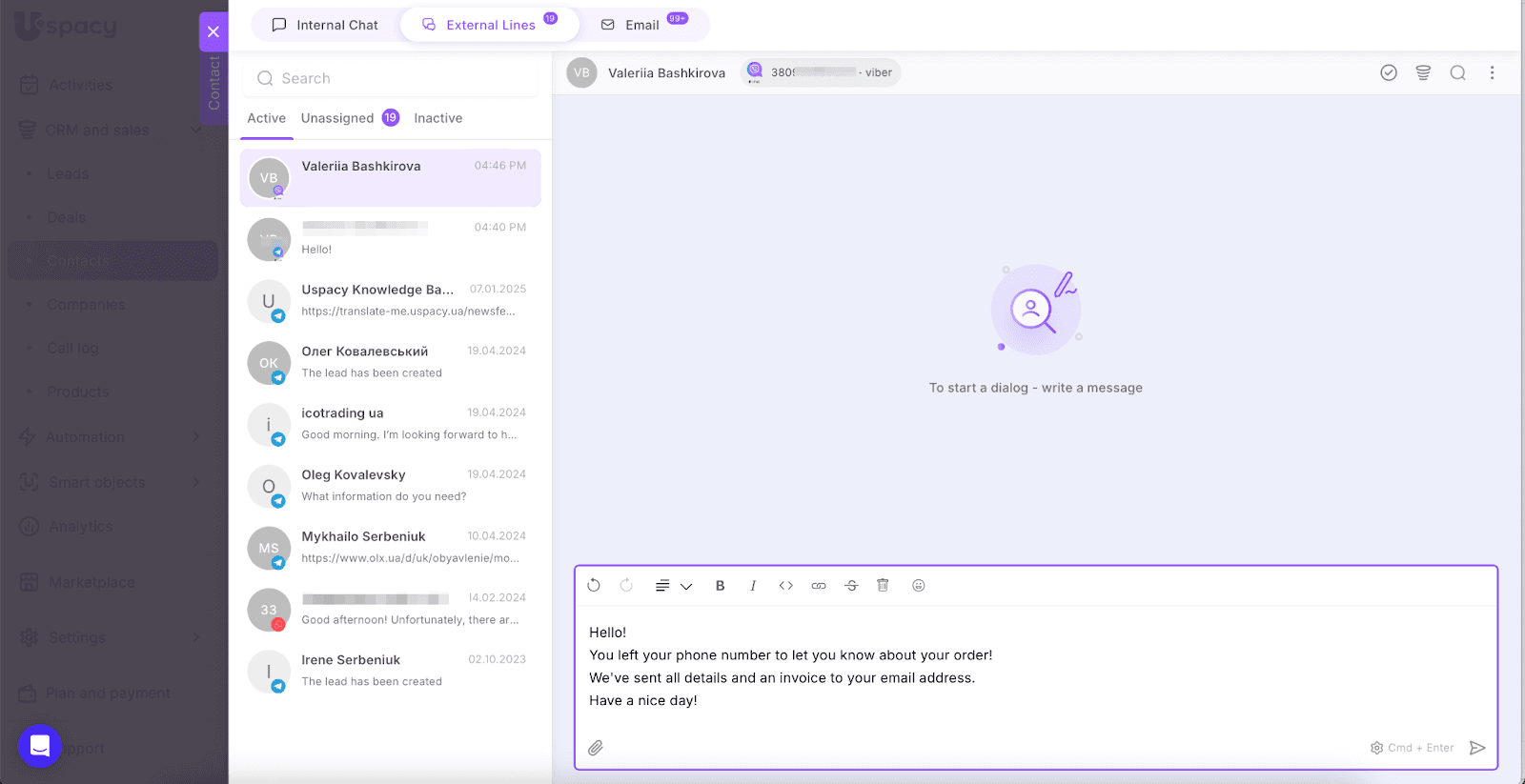The width and height of the screenshot is (1525, 784).
Task: Show Unassigned conversations tab
Action: tap(337, 118)
